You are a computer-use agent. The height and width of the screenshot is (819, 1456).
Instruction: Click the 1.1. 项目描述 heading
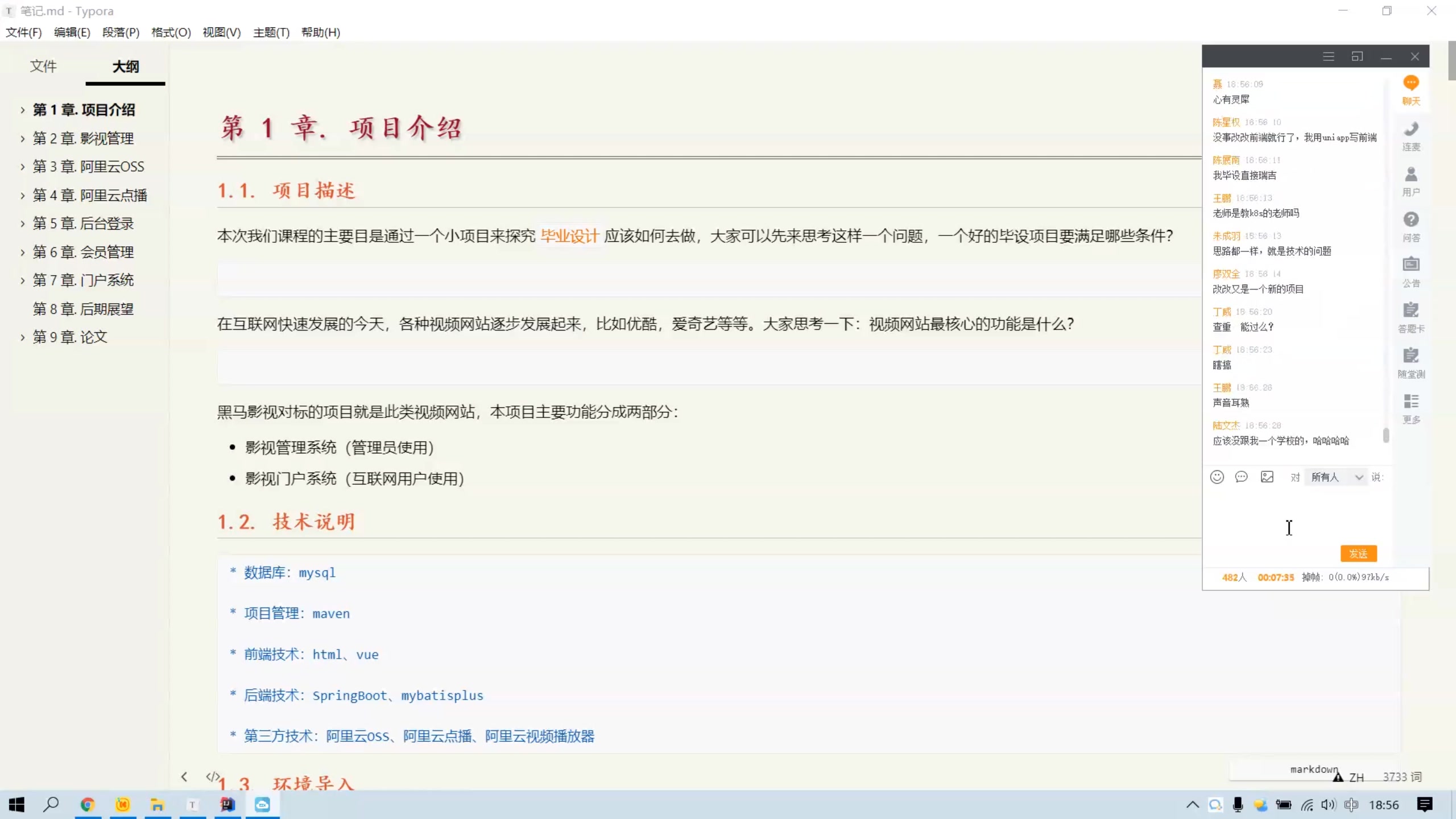tap(286, 191)
